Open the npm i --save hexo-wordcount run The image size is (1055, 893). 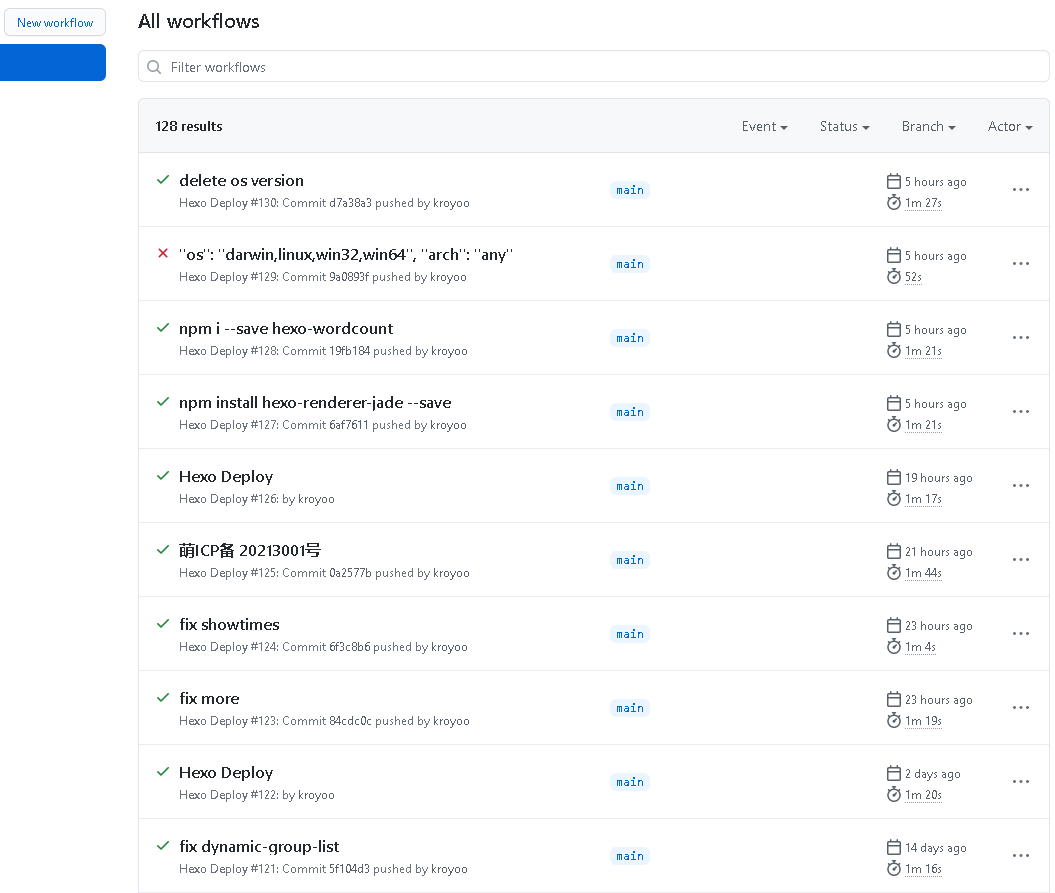coord(286,329)
